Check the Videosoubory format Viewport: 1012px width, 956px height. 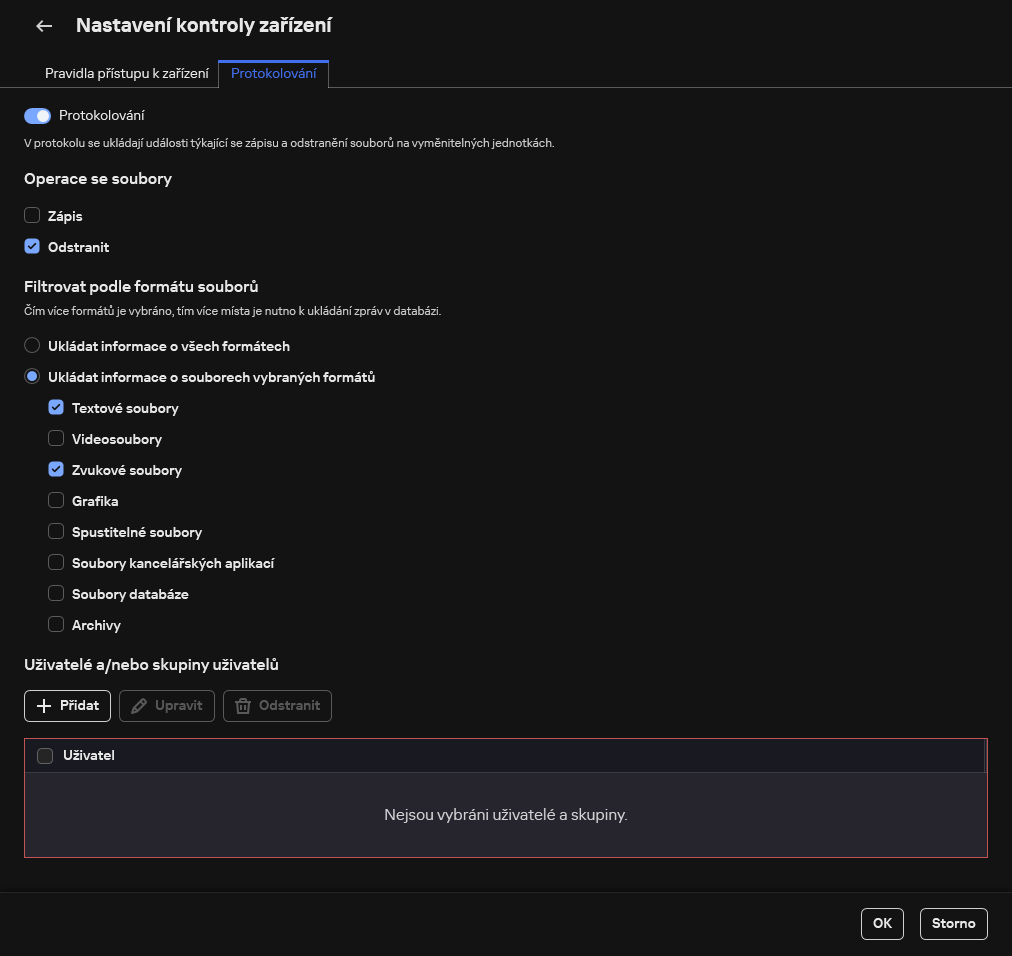point(56,438)
